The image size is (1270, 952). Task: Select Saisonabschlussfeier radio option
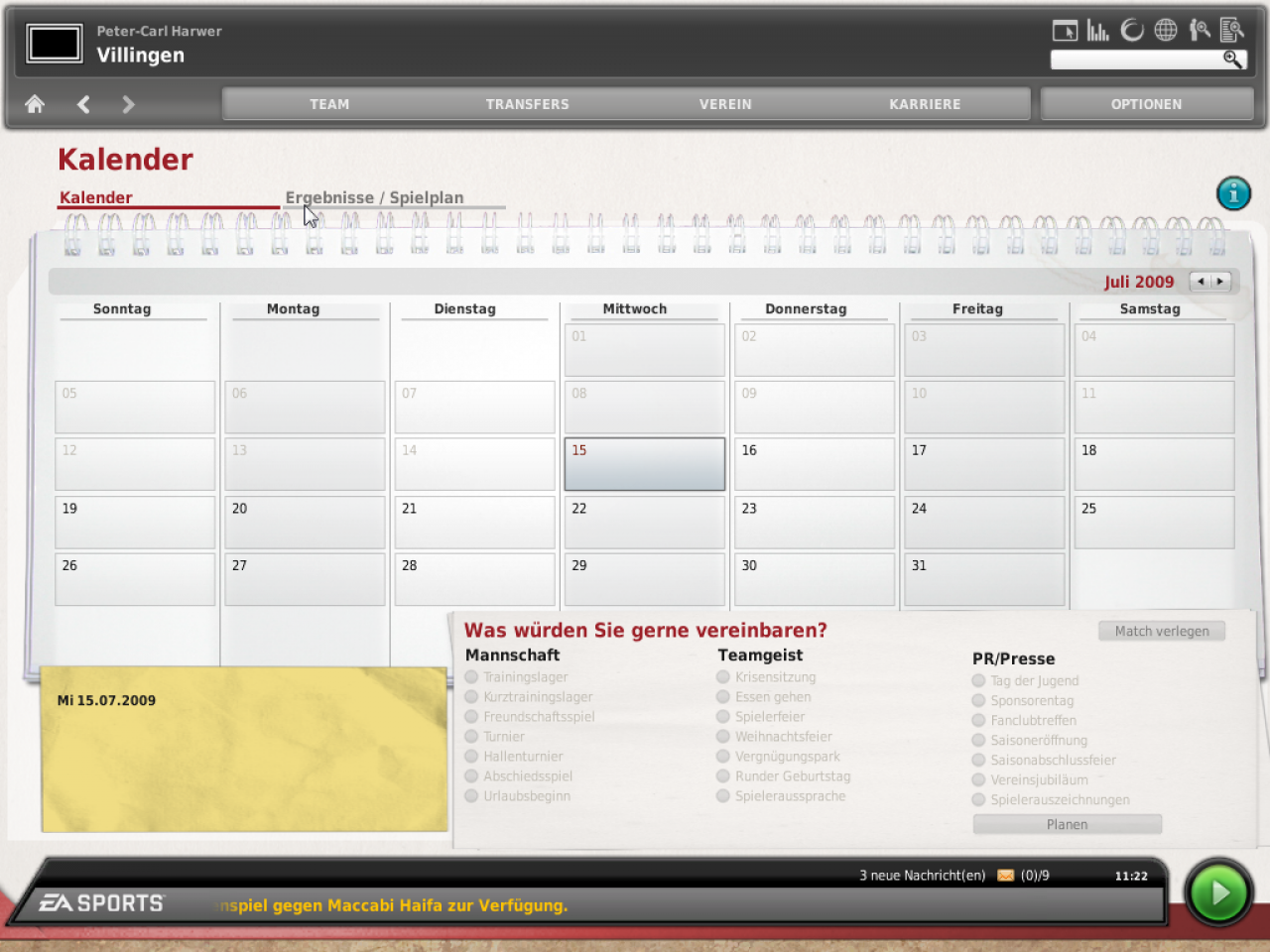click(978, 761)
